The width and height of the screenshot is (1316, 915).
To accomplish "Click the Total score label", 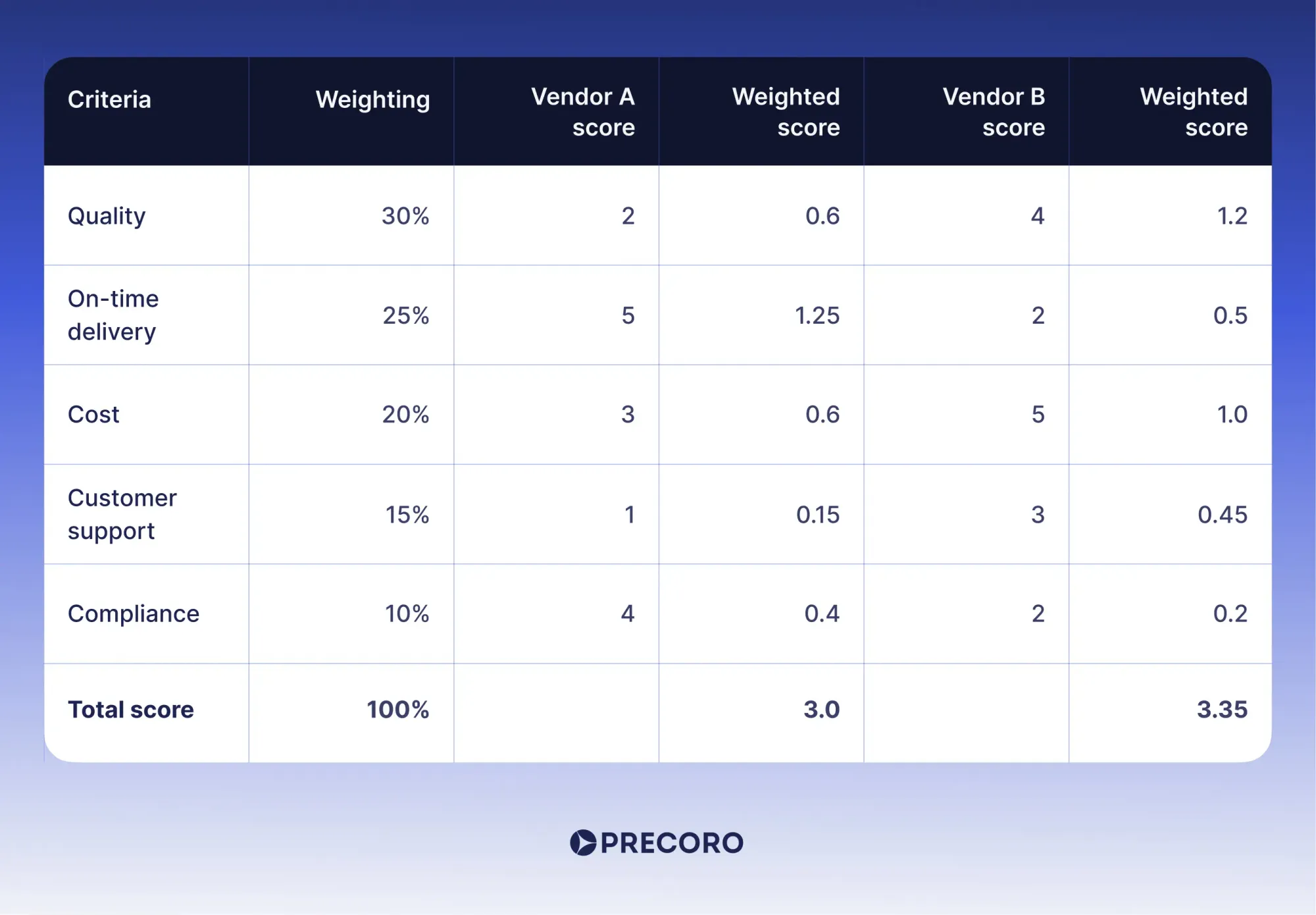I will pos(131,710).
